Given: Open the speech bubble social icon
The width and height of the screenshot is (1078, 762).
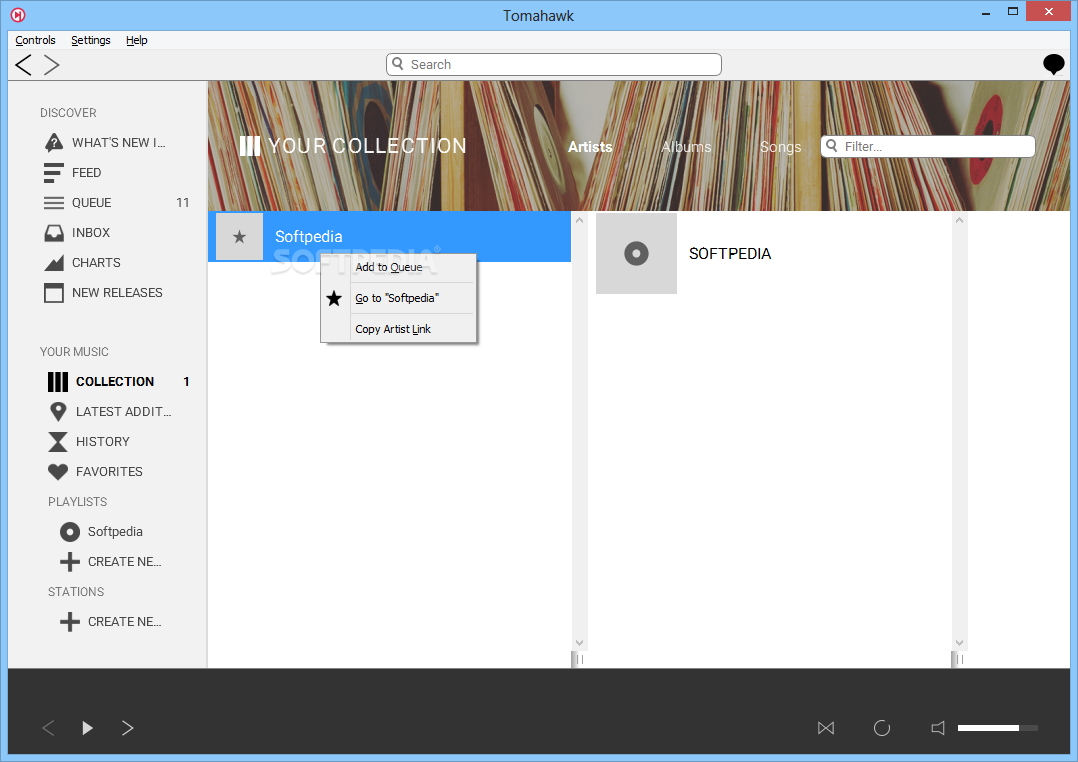Looking at the screenshot, I should (1053, 65).
